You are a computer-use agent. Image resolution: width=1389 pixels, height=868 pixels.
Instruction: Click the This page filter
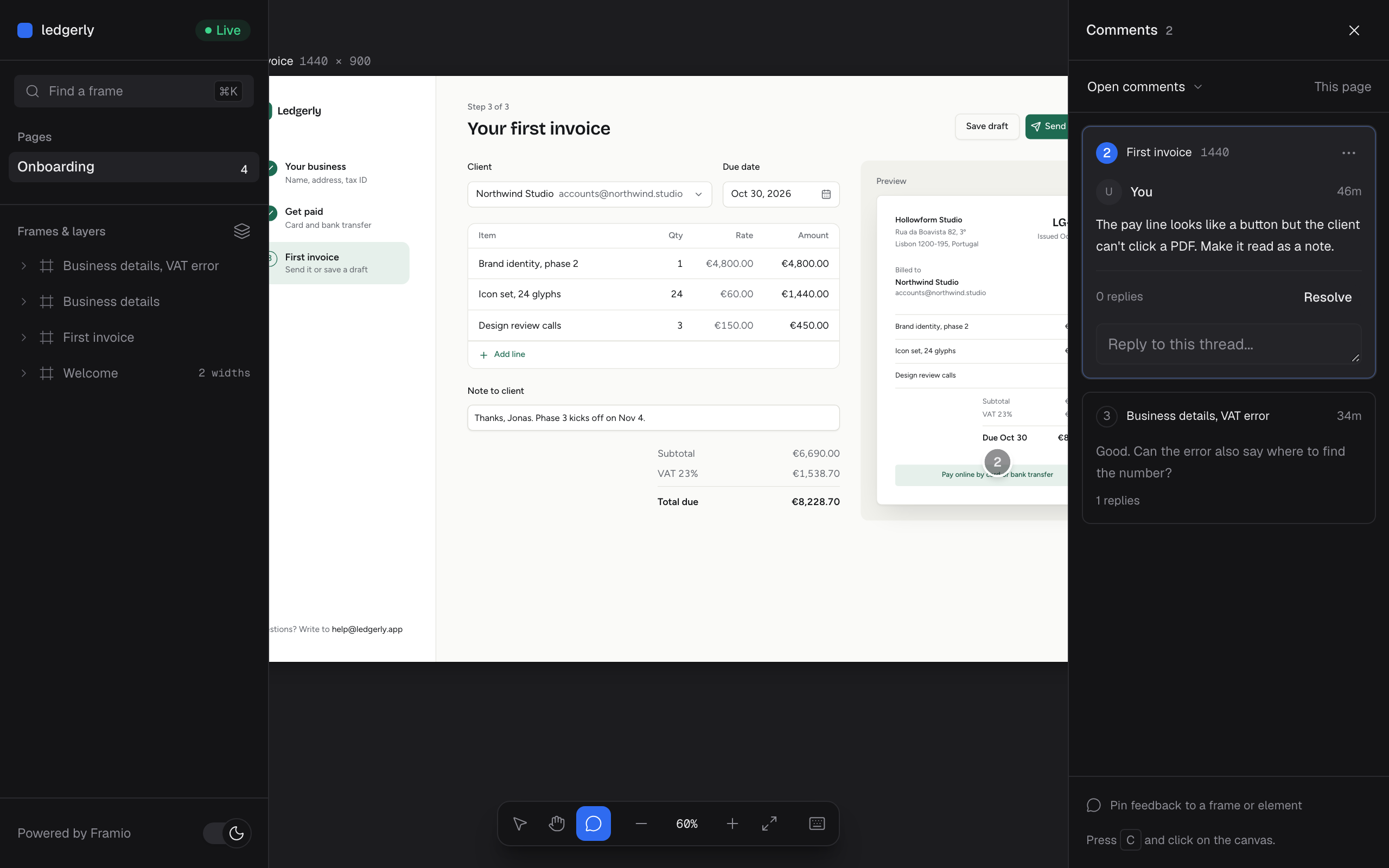click(x=1342, y=87)
